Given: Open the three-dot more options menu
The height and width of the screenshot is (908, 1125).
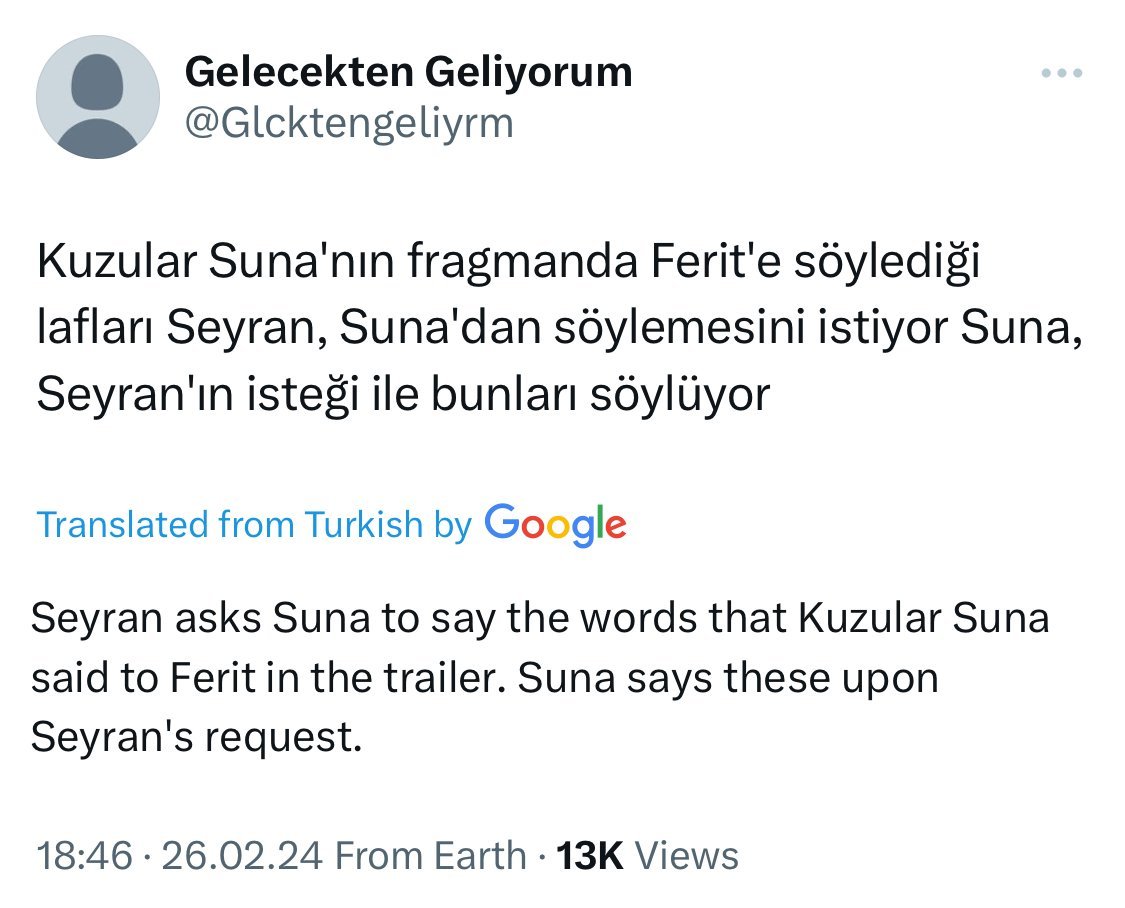Looking at the screenshot, I should click(x=1062, y=73).
